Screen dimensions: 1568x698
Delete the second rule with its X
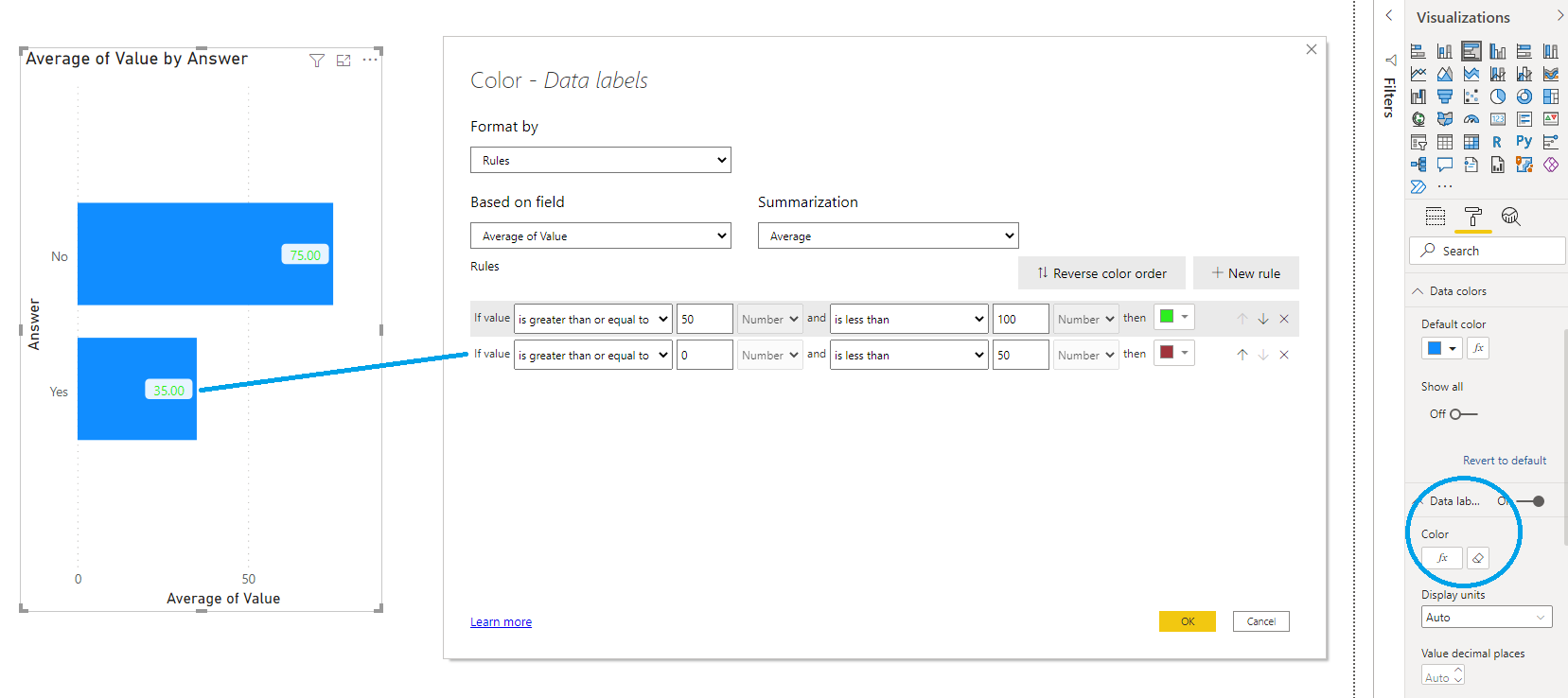pyautogui.click(x=1284, y=355)
